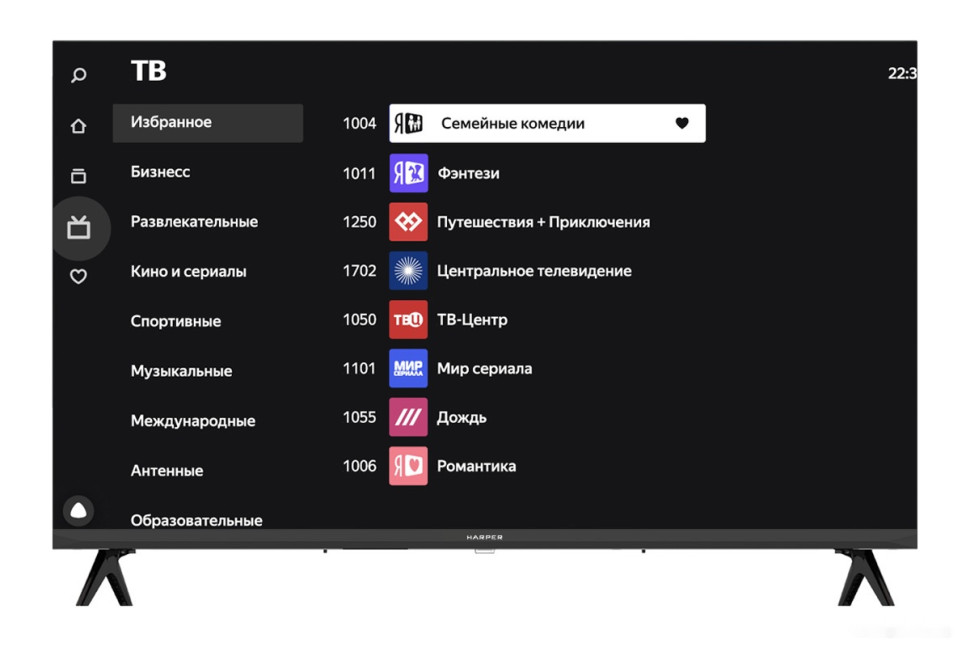The height and width of the screenshot is (647, 970).
Task: Open the Развлекательные category
Action: (x=194, y=222)
